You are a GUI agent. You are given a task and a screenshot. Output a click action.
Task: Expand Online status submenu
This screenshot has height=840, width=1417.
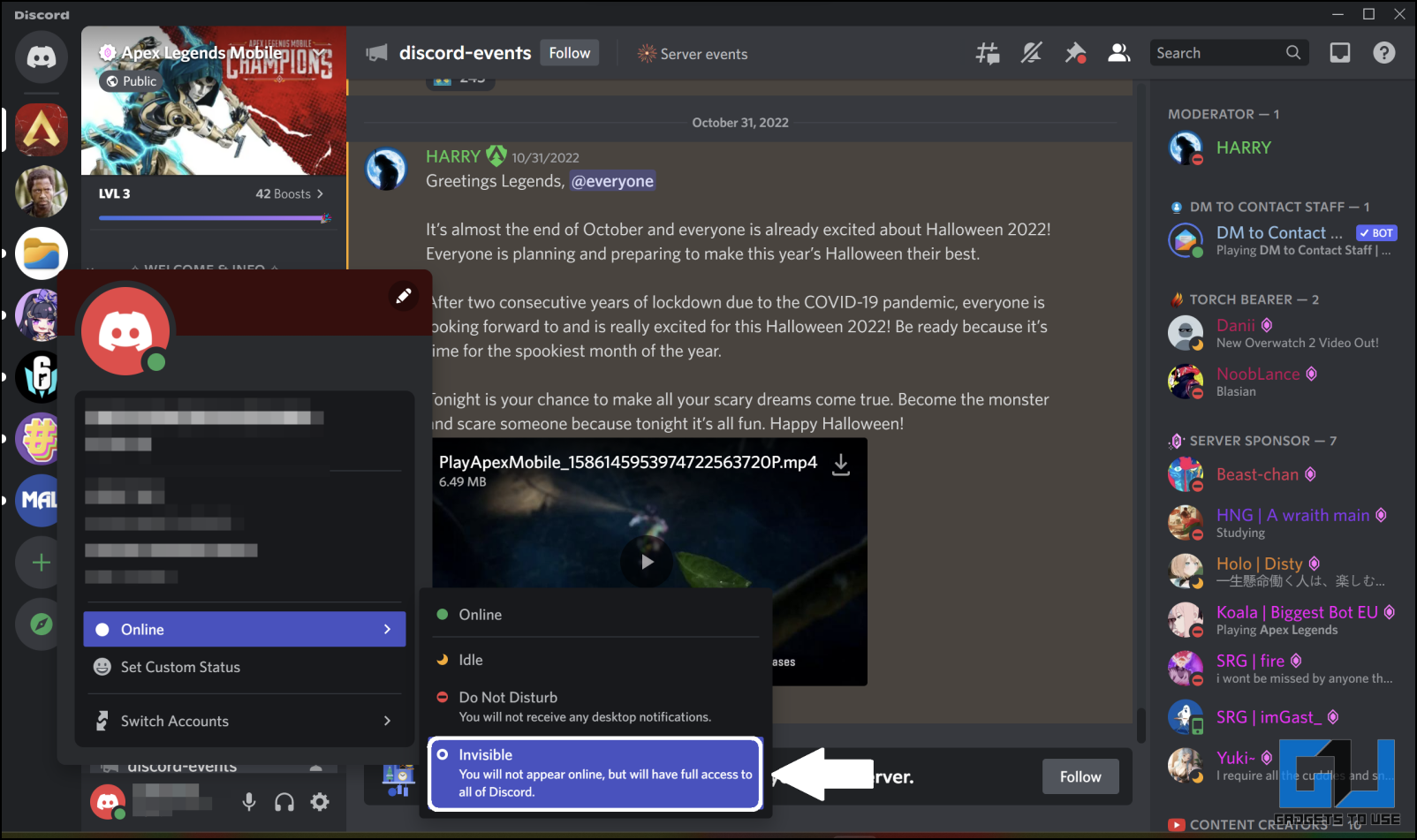tap(245, 629)
